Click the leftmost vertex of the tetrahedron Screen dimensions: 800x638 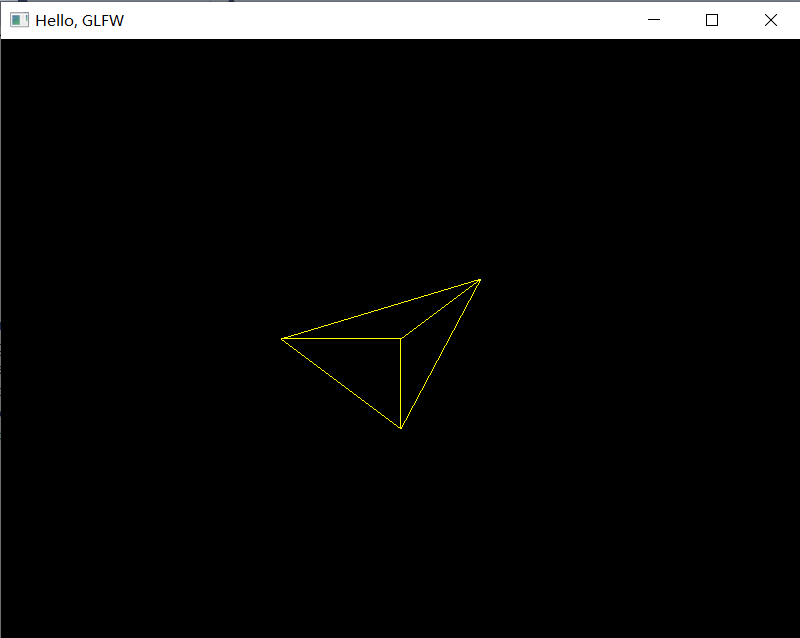pos(282,339)
